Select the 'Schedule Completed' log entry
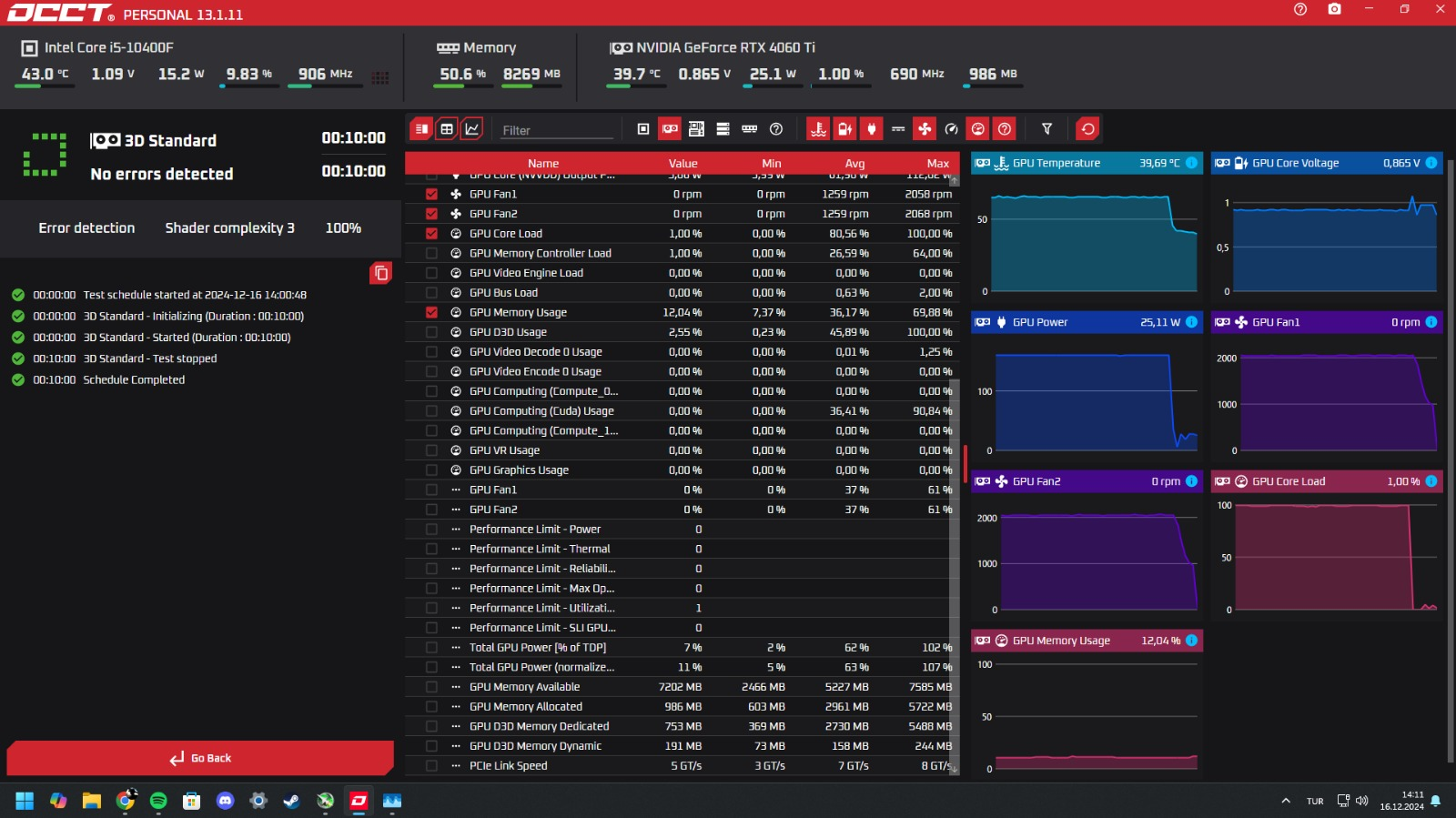Screen dimensions: 1456x818 coord(134,379)
